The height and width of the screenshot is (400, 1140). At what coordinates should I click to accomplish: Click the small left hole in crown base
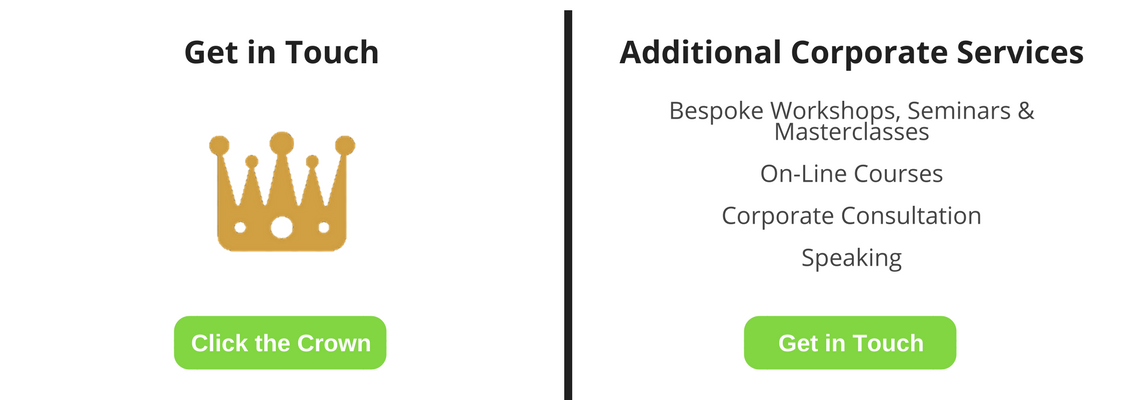239,228
